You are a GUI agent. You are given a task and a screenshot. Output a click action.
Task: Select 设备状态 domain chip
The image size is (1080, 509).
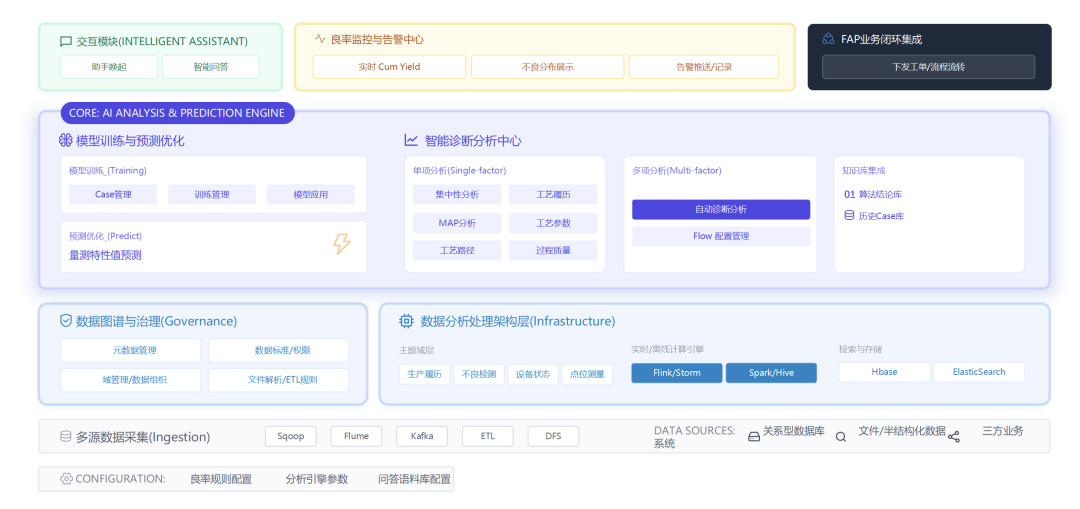(533, 374)
